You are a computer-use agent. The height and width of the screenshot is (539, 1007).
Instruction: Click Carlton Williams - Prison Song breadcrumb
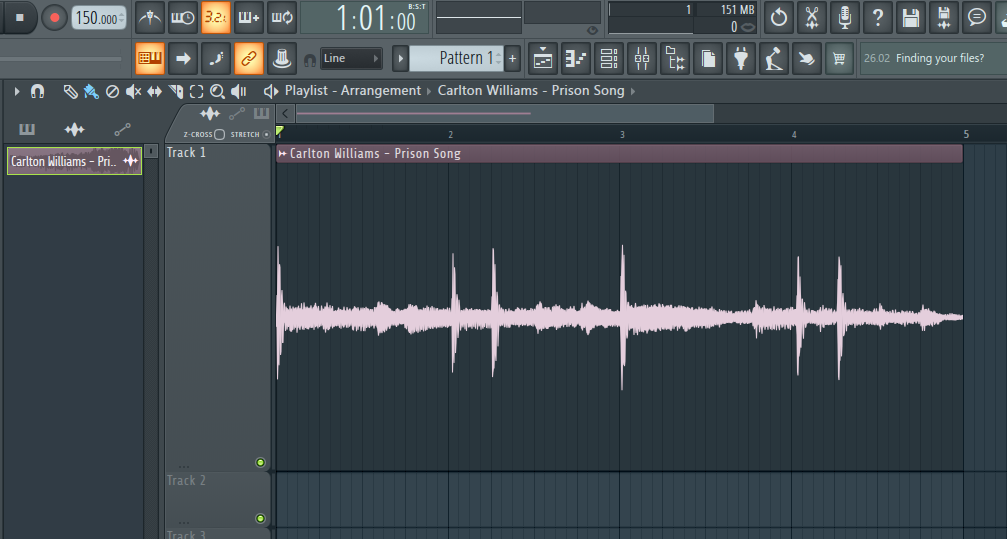click(x=531, y=91)
